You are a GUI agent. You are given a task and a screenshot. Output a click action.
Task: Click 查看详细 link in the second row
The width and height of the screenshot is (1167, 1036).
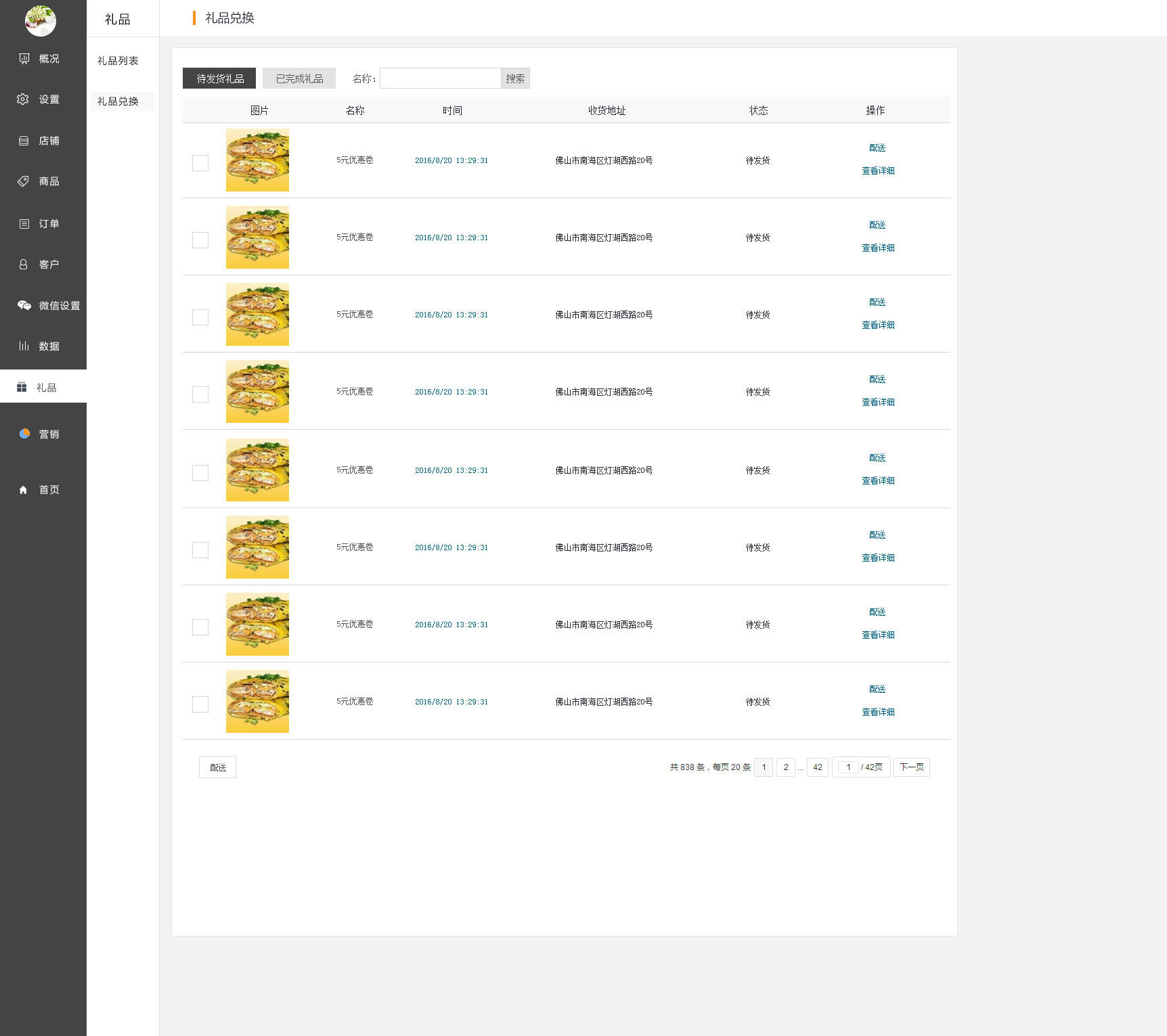click(x=878, y=248)
